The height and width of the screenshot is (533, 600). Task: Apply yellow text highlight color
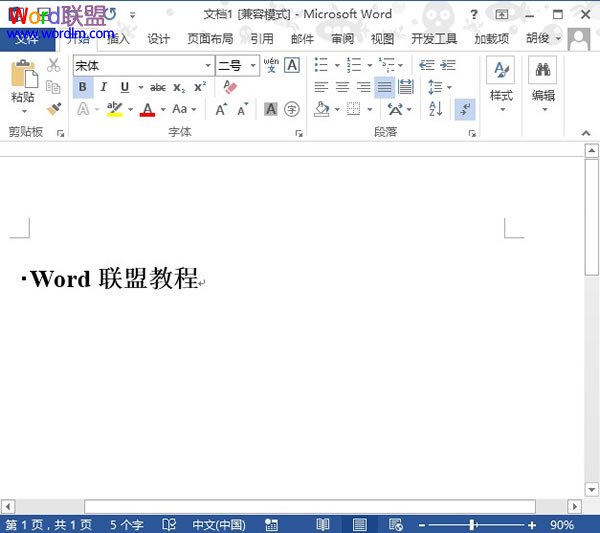click(x=114, y=109)
